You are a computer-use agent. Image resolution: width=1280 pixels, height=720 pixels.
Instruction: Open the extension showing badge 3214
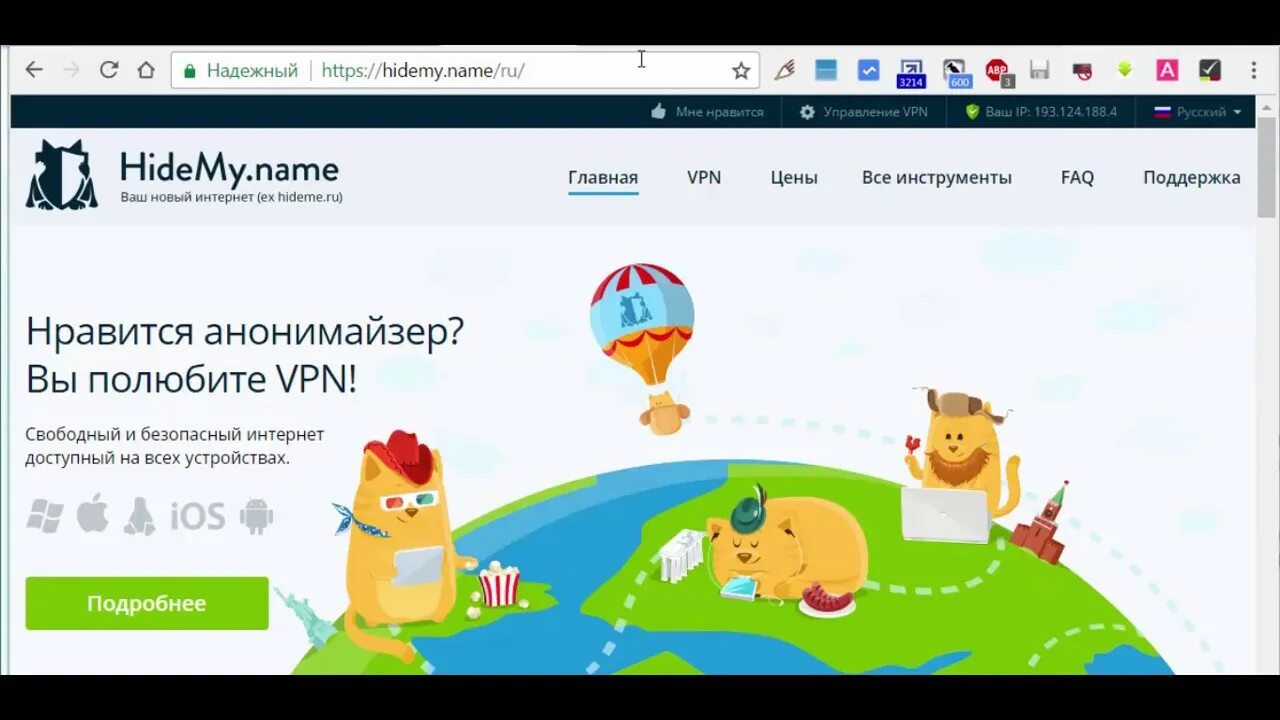pos(911,73)
